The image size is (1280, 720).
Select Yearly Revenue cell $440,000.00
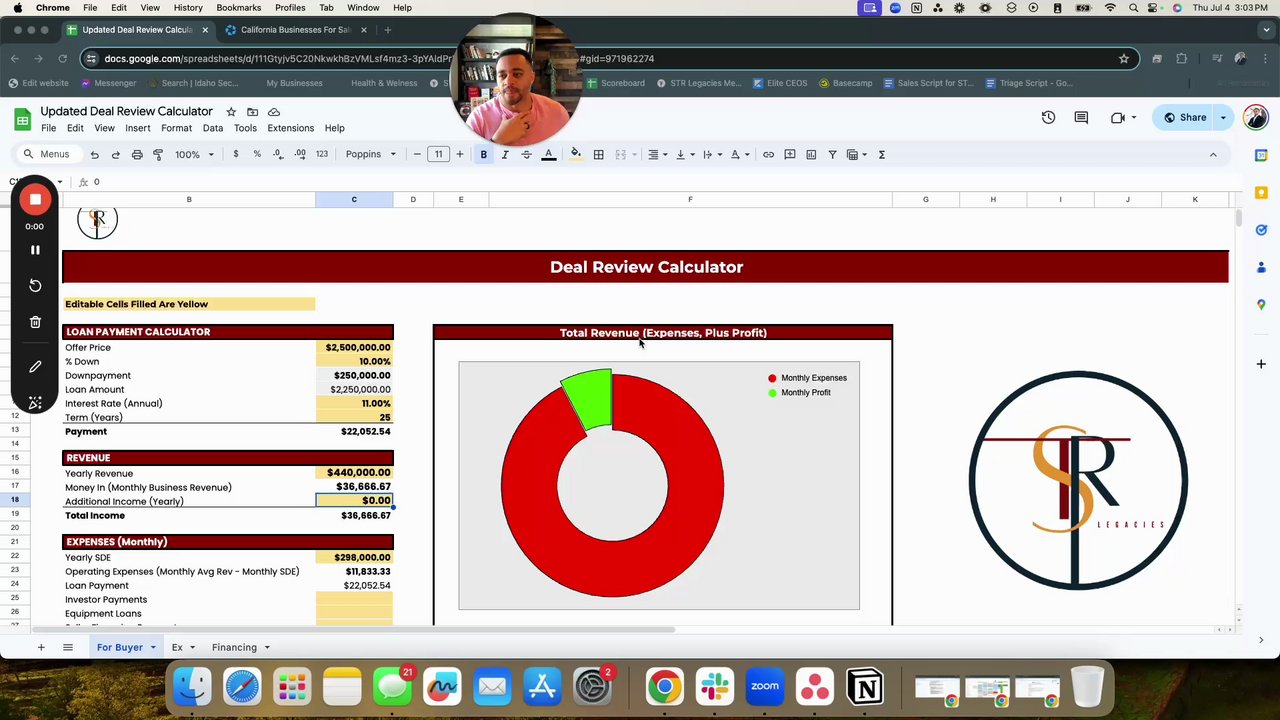pyautogui.click(x=354, y=472)
